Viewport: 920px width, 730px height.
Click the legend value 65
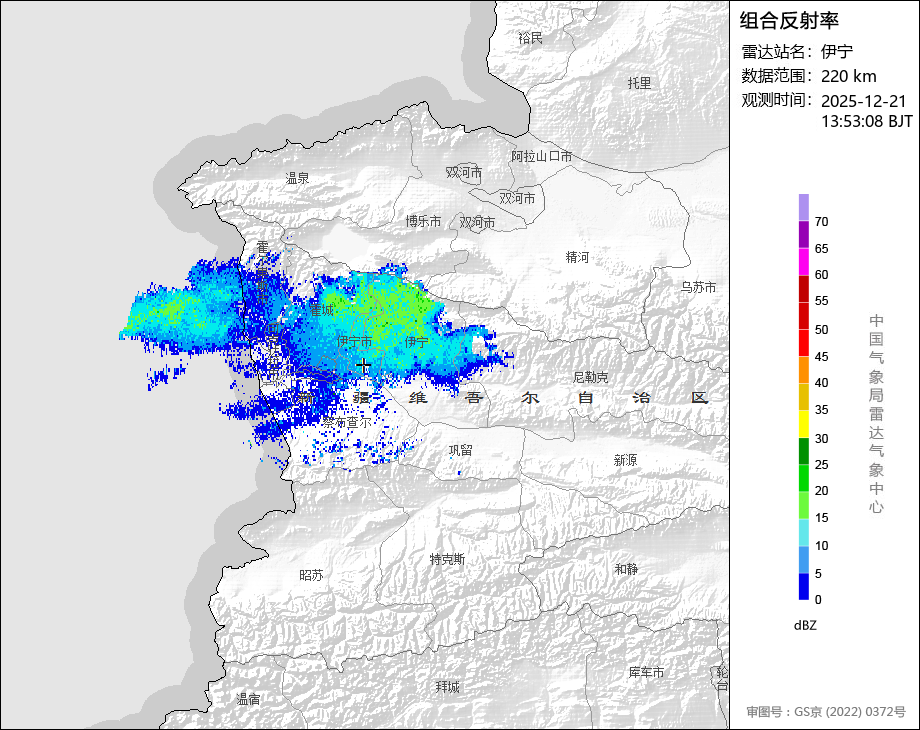pos(821,249)
